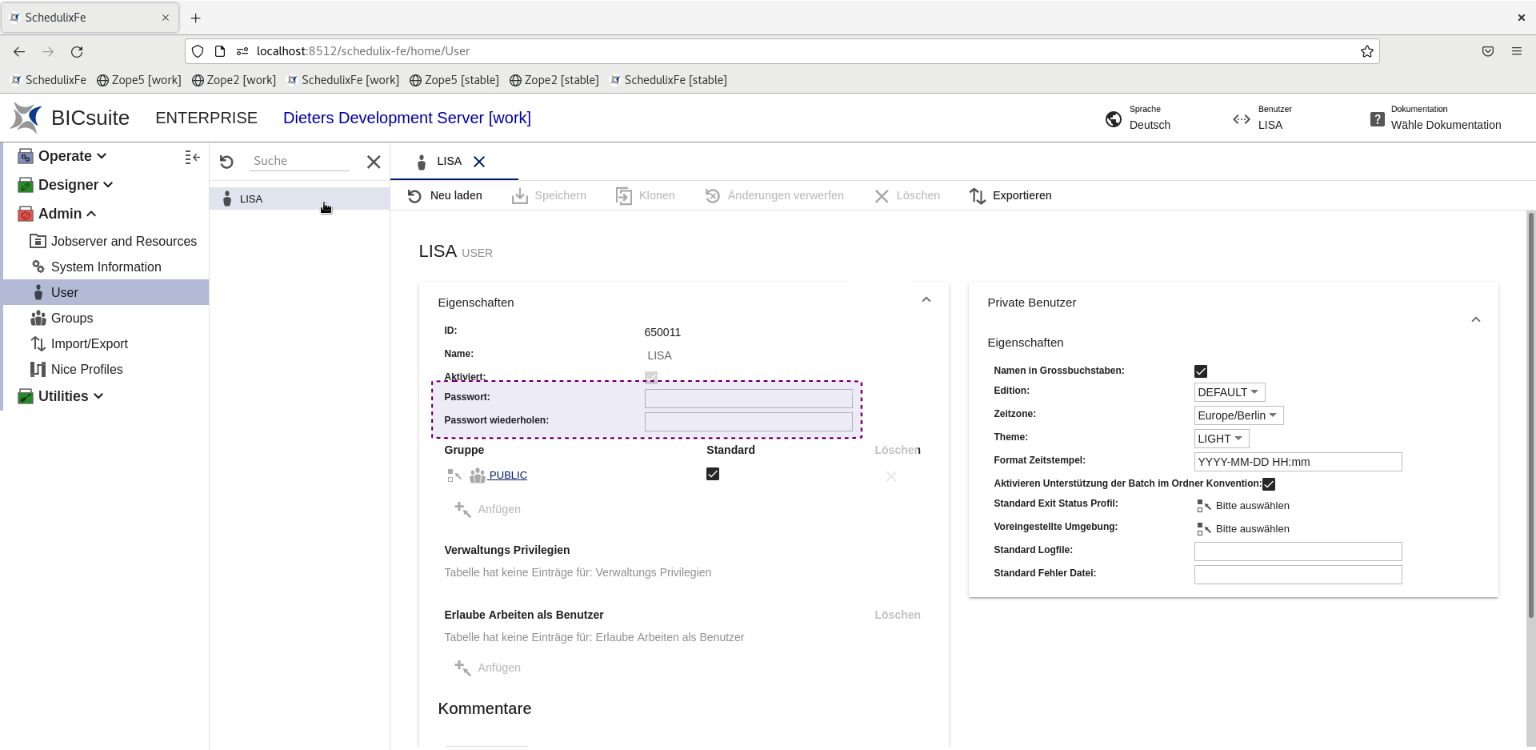Toggle Batch im Ordner Konvention checkbox

click(x=1269, y=484)
